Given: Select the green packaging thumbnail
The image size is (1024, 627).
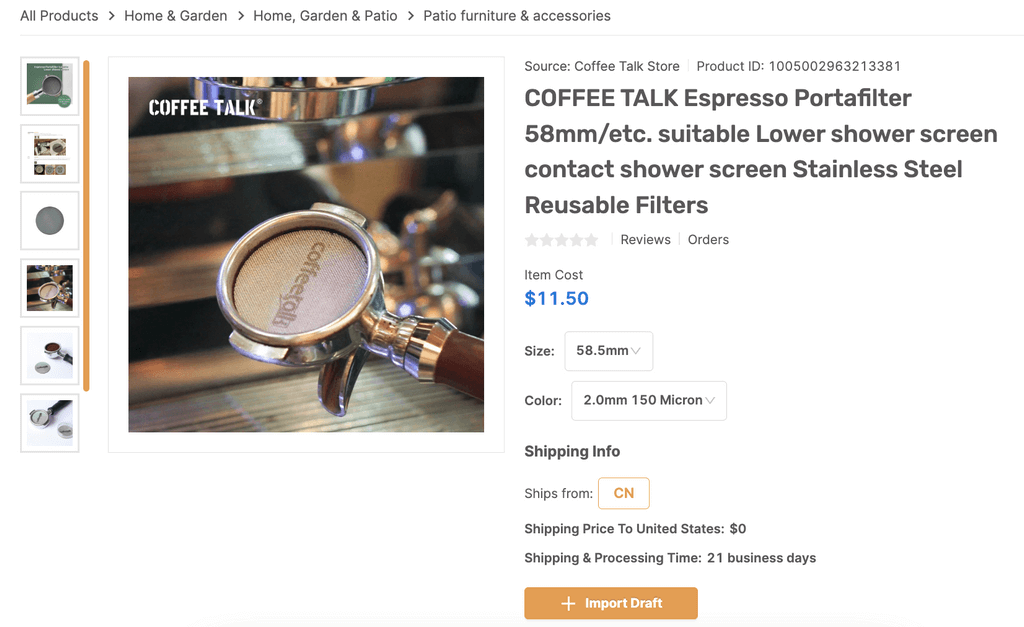Looking at the screenshot, I should pyautogui.click(x=49, y=86).
